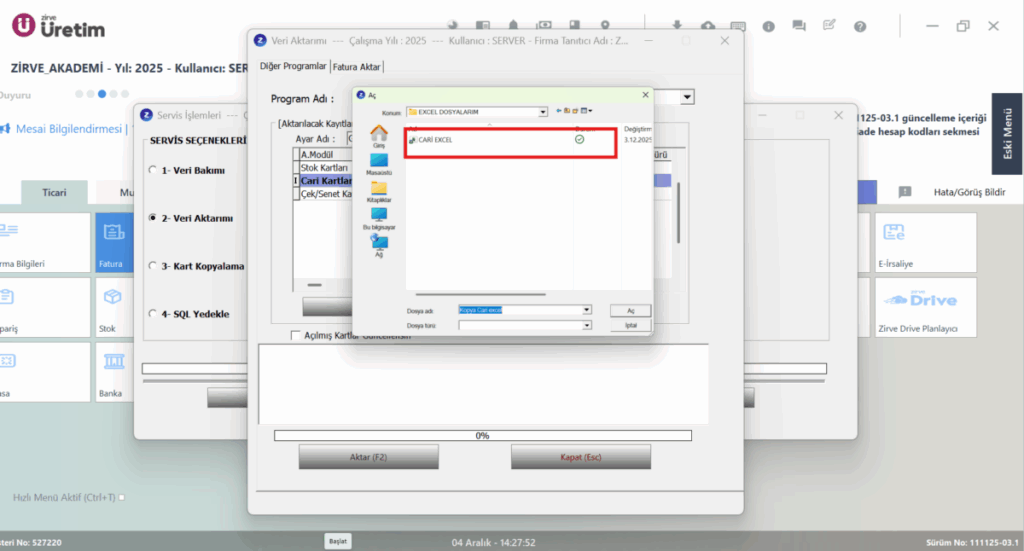The height and width of the screenshot is (551, 1024).
Task: Select the Ticari tab
Action: (x=54, y=193)
